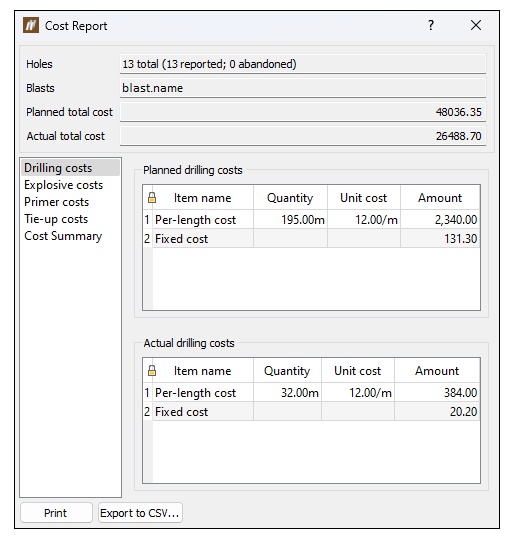This screenshot has height=541, width=511.
Task: Click the Actual total cost field
Action: (x=303, y=136)
